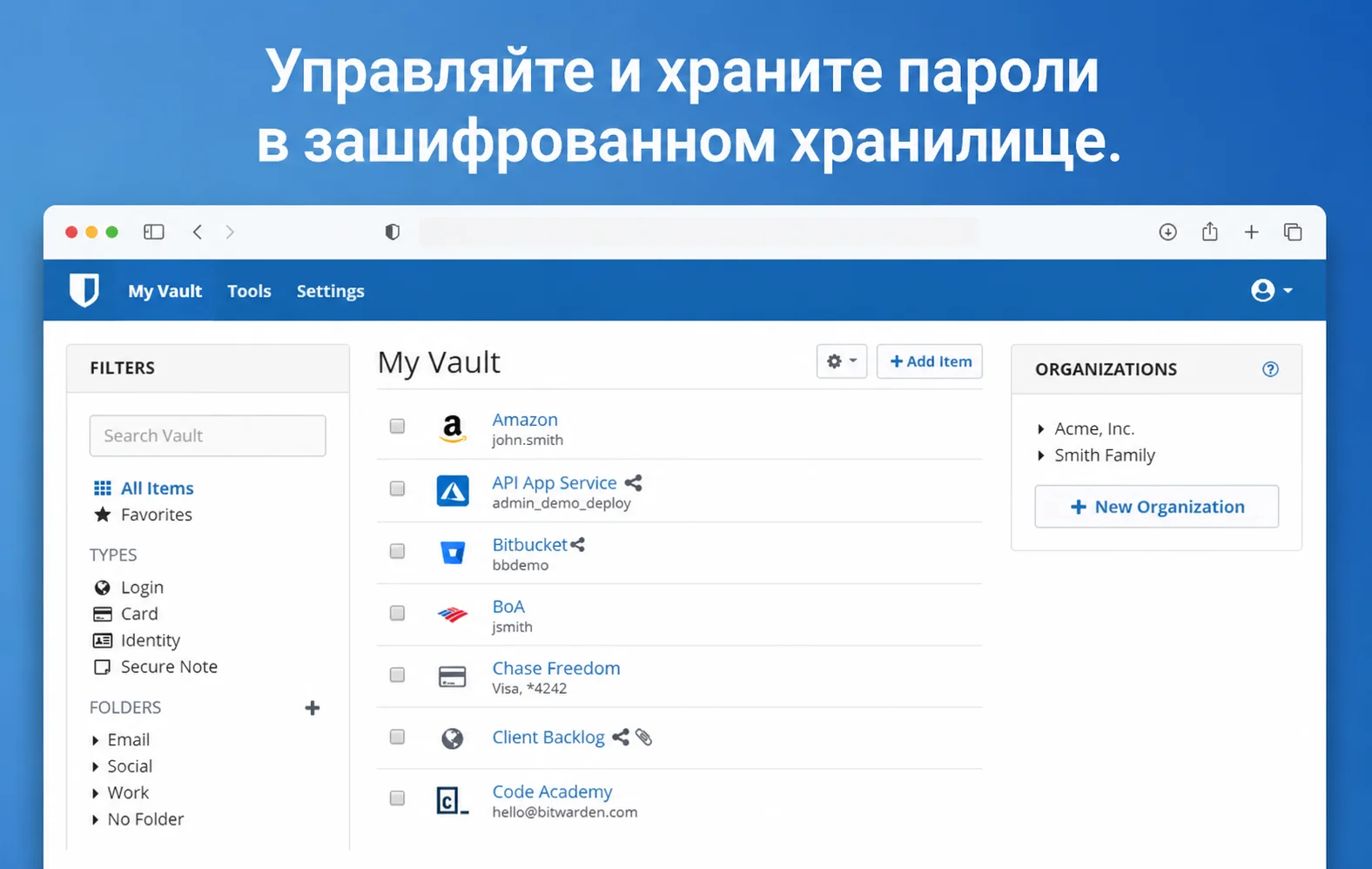Screen dimensions: 1372x869
Task: Click the API App Service Azure icon
Action: [453, 491]
